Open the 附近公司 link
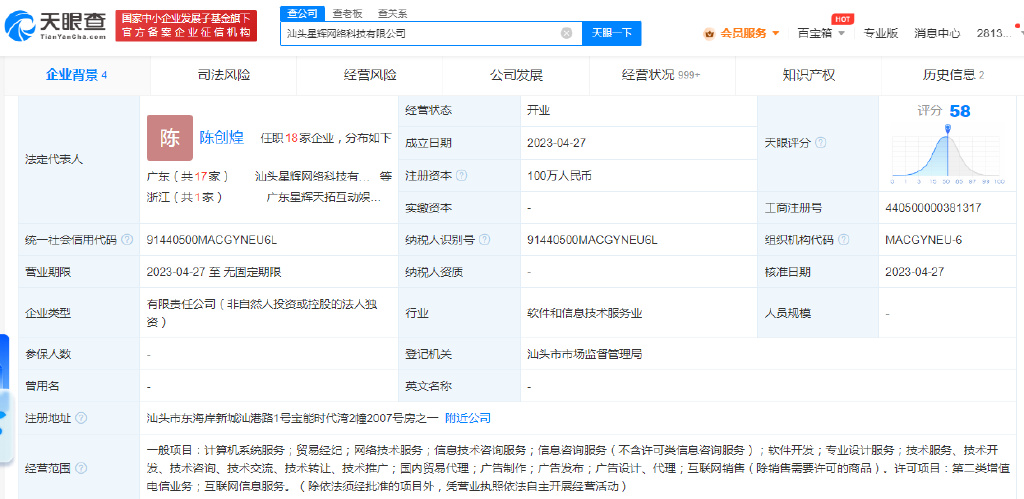Viewport: 1024px width, 499px height. click(x=468, y=418)
